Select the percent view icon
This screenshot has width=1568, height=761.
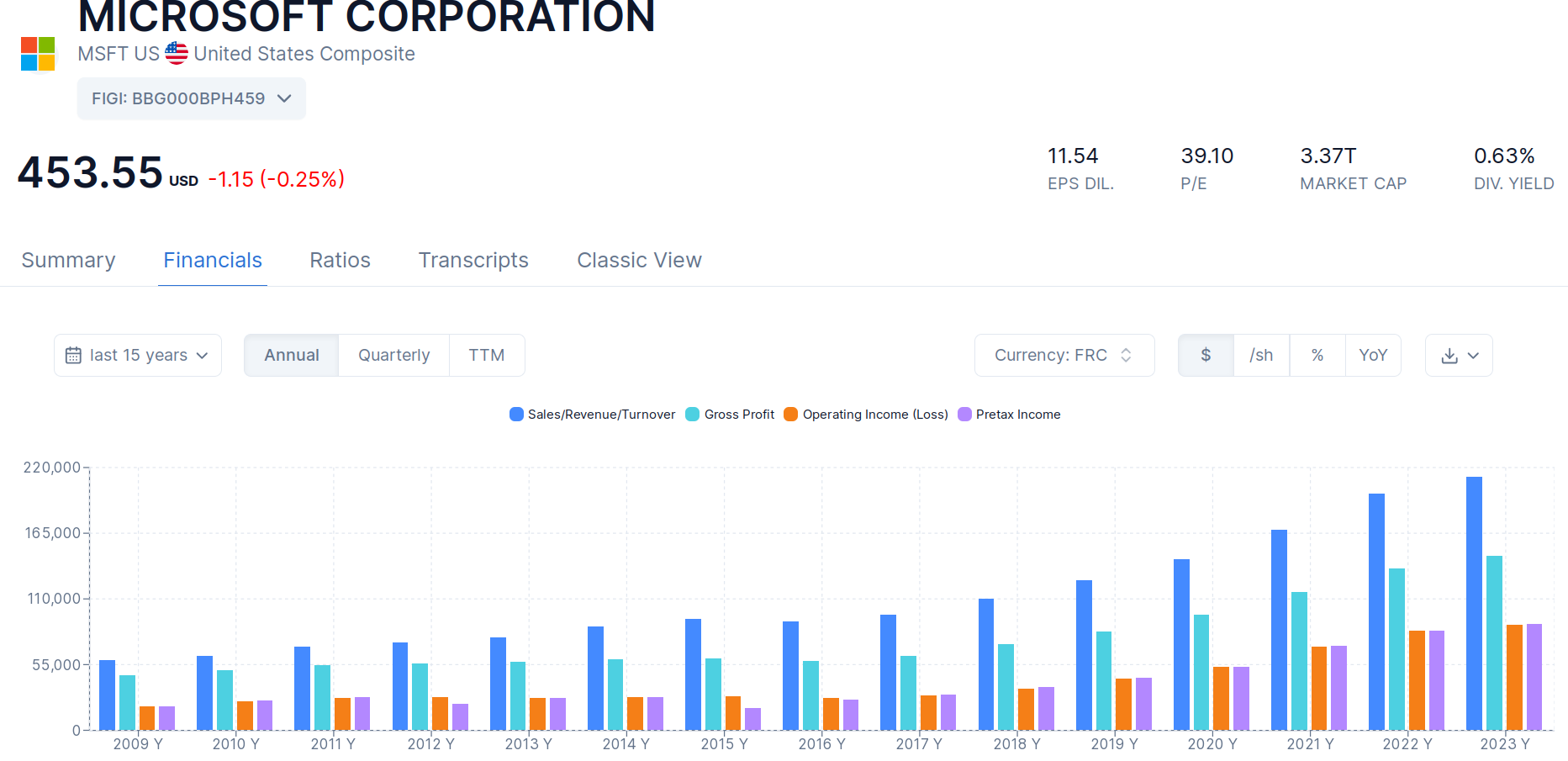coord(1317,356)
